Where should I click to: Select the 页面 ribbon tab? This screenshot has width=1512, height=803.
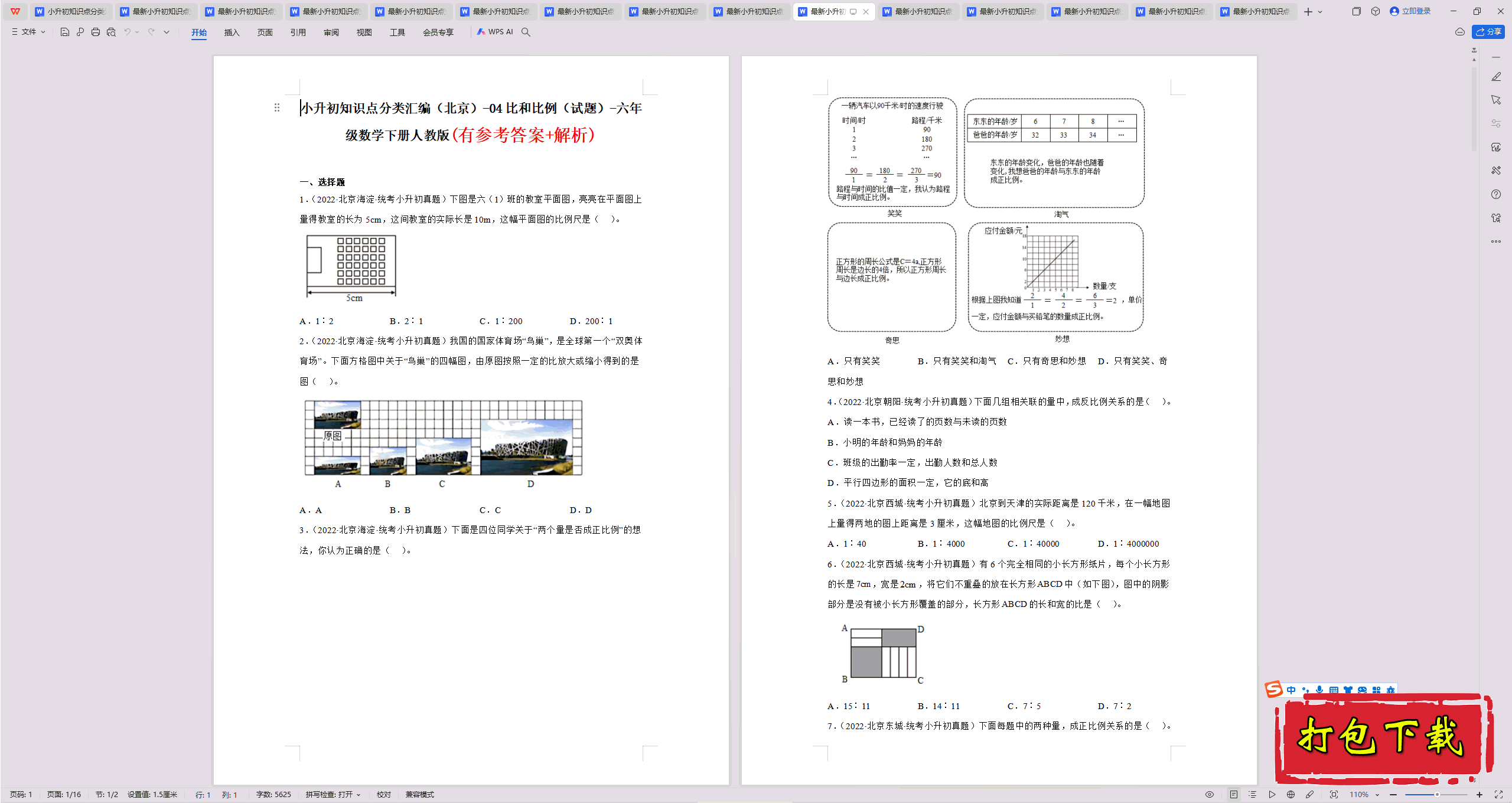coord(265,32)
